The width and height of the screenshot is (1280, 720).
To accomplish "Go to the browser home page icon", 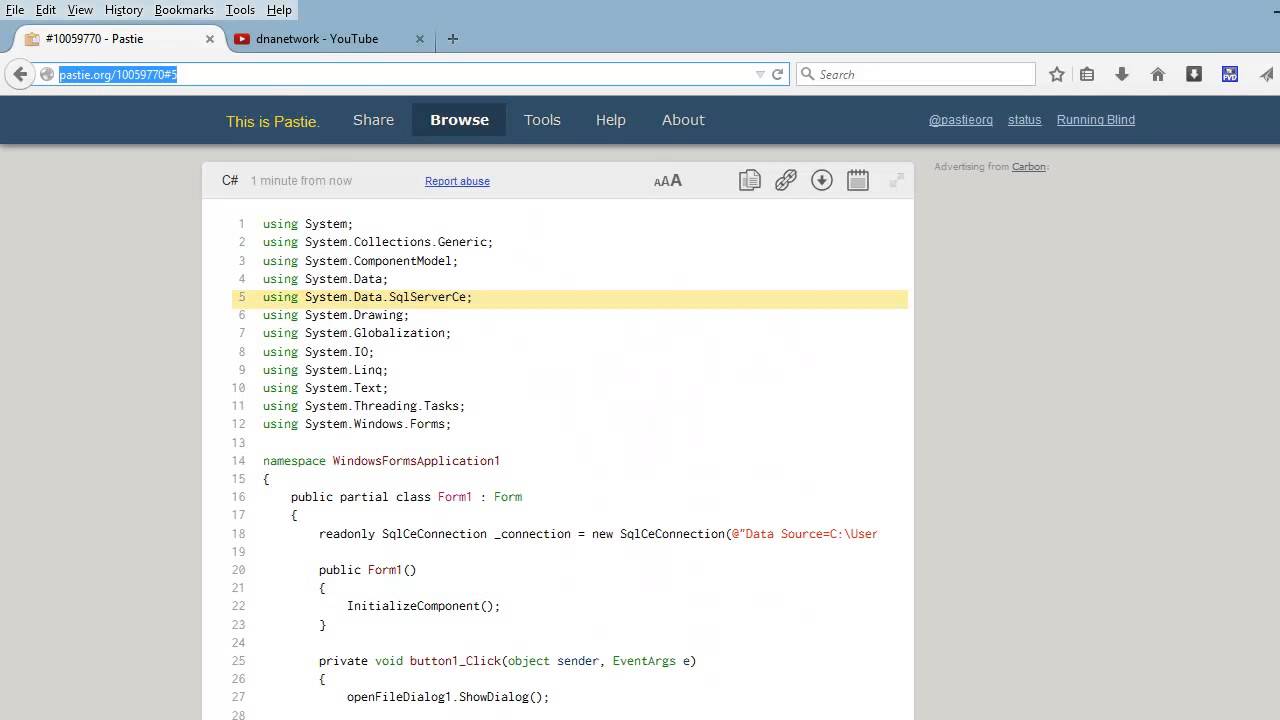I will tap(1158, 74).
